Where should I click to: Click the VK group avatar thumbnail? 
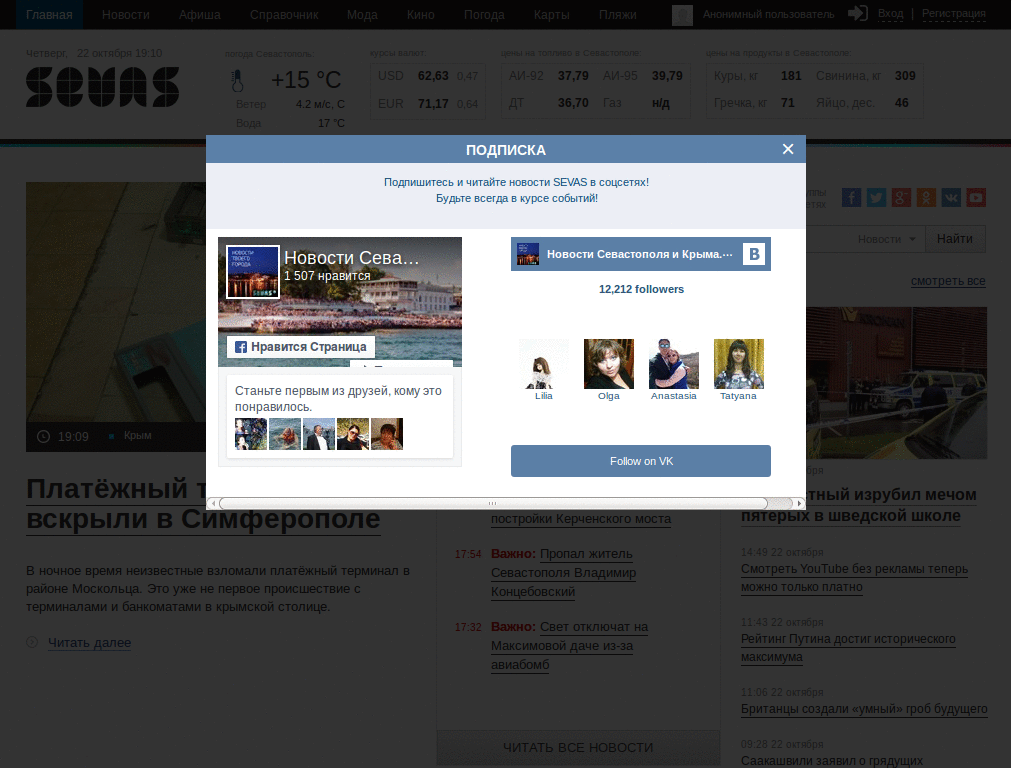point(528,254)
